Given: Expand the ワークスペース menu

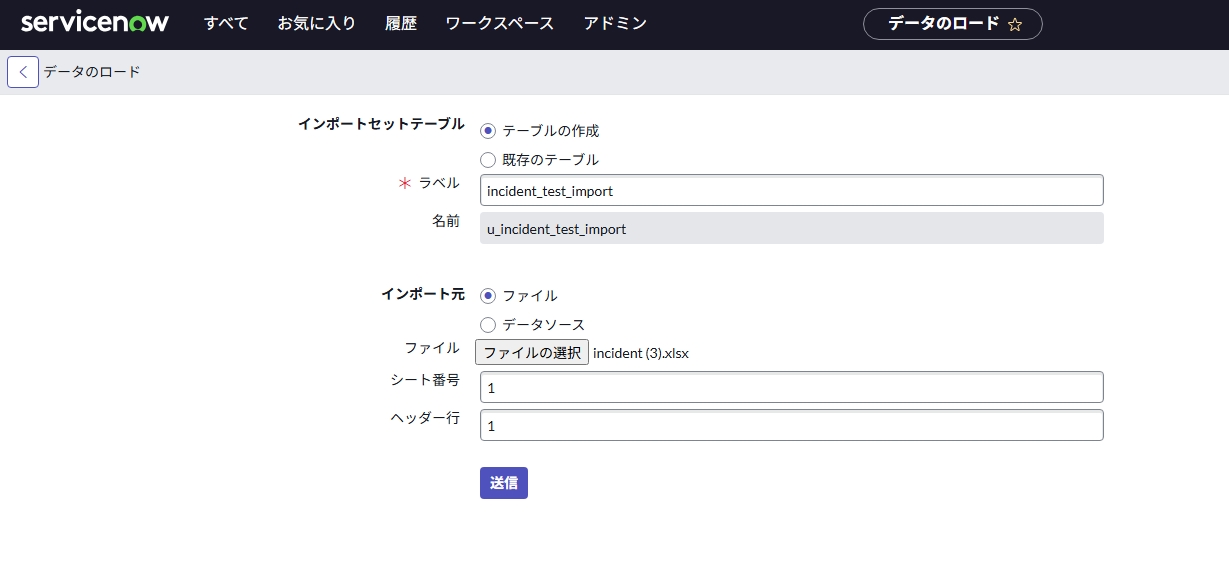Looking at the screenshot, I should (x=499, y=23).
